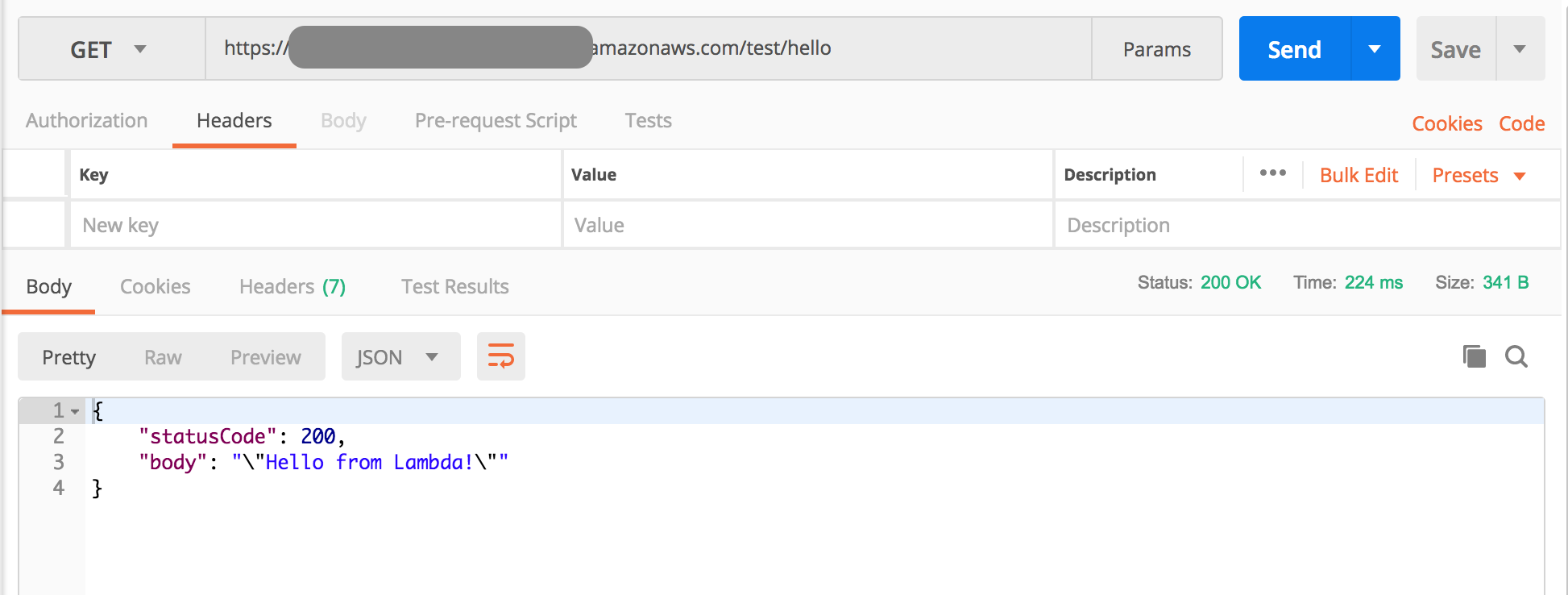Open the response Headers (7) tab
The height and width of the screenshot is (595, 1568).
tap(292, 286)
